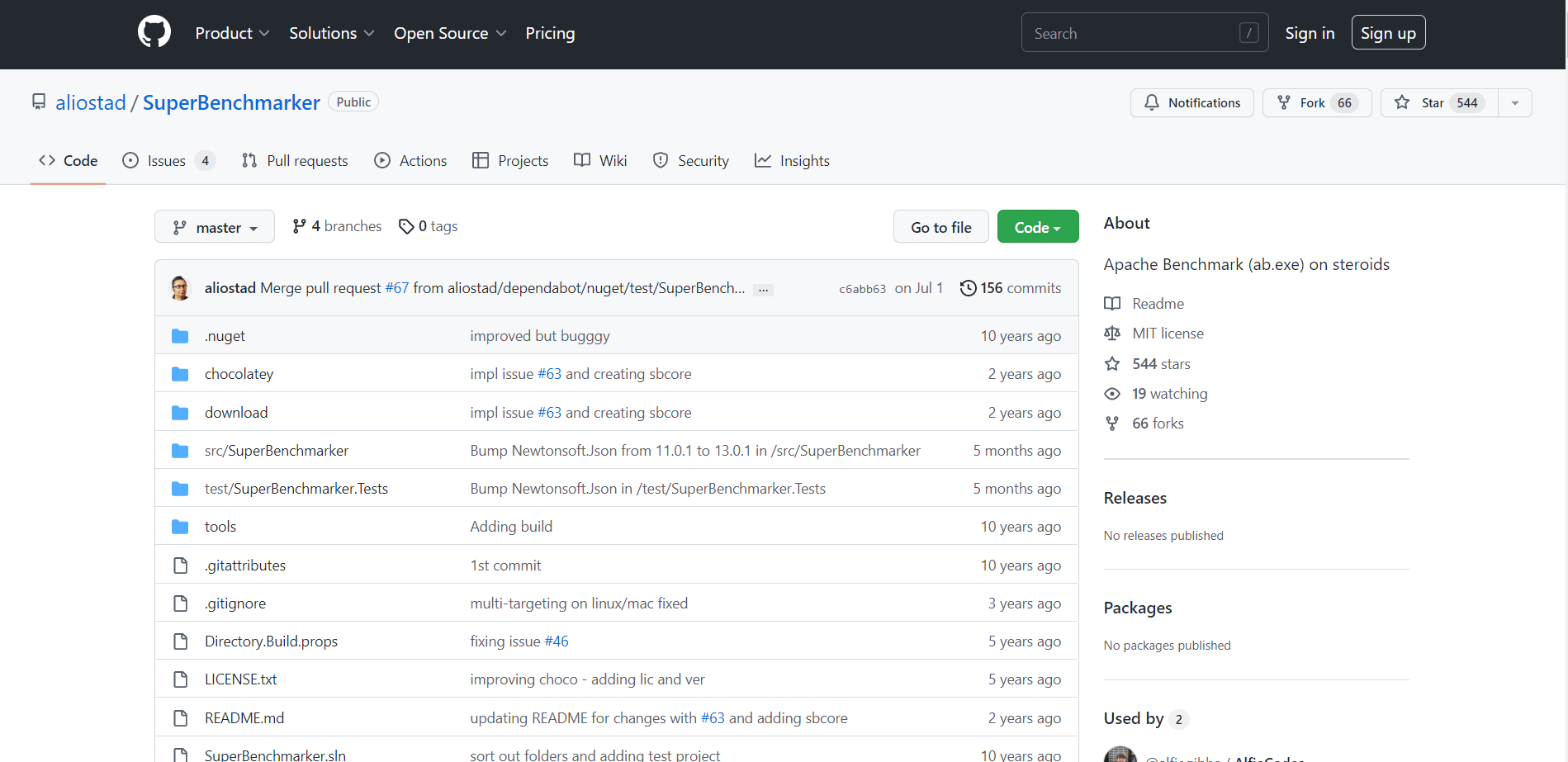Open the '1st commit' message link
The width and height of the screenshot is (1568, 762).
(505, 566)
